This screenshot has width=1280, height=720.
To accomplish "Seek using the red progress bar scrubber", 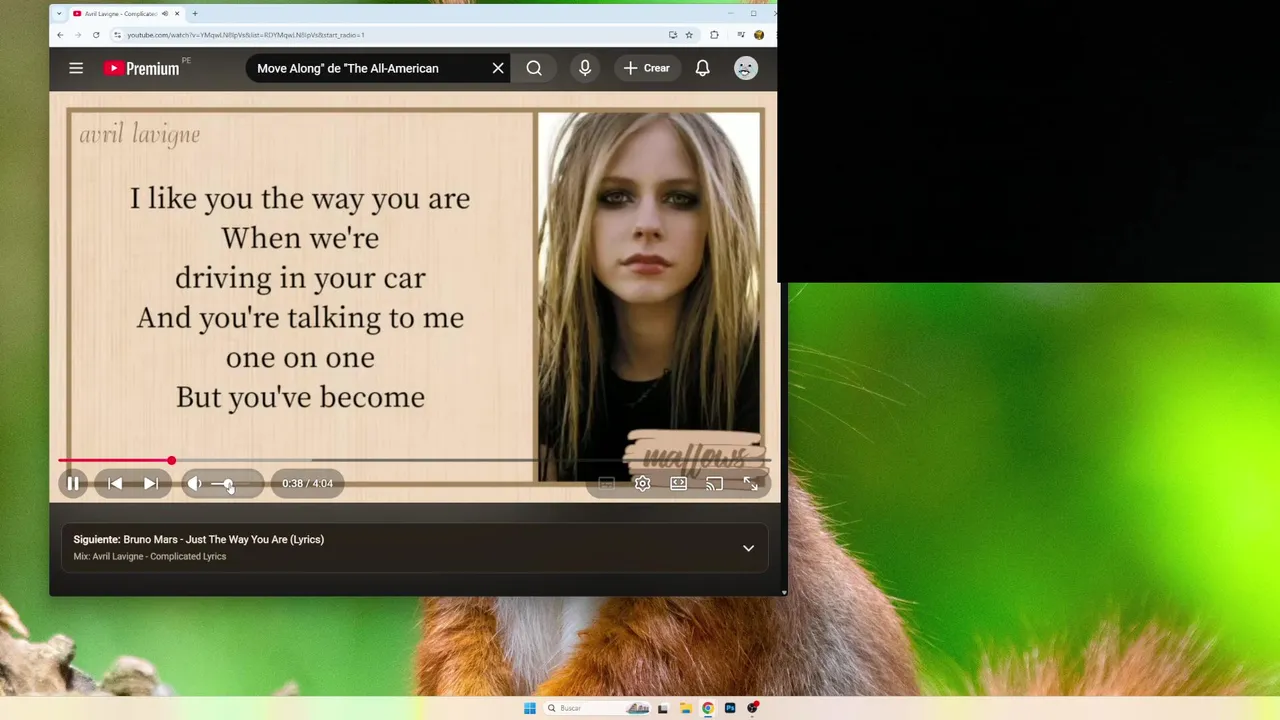I will [x=172, y=460].
